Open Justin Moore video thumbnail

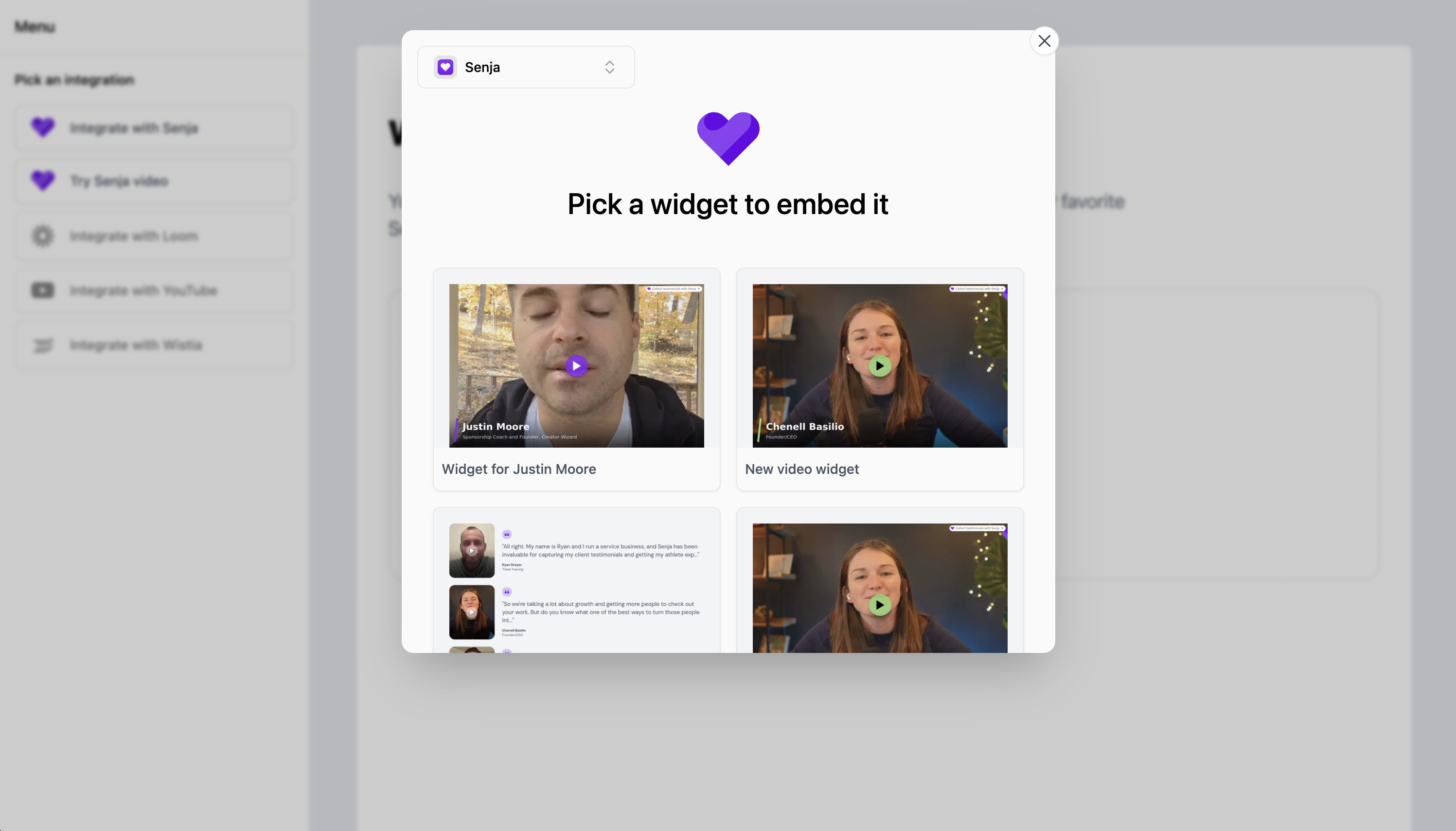click(576, 366)
